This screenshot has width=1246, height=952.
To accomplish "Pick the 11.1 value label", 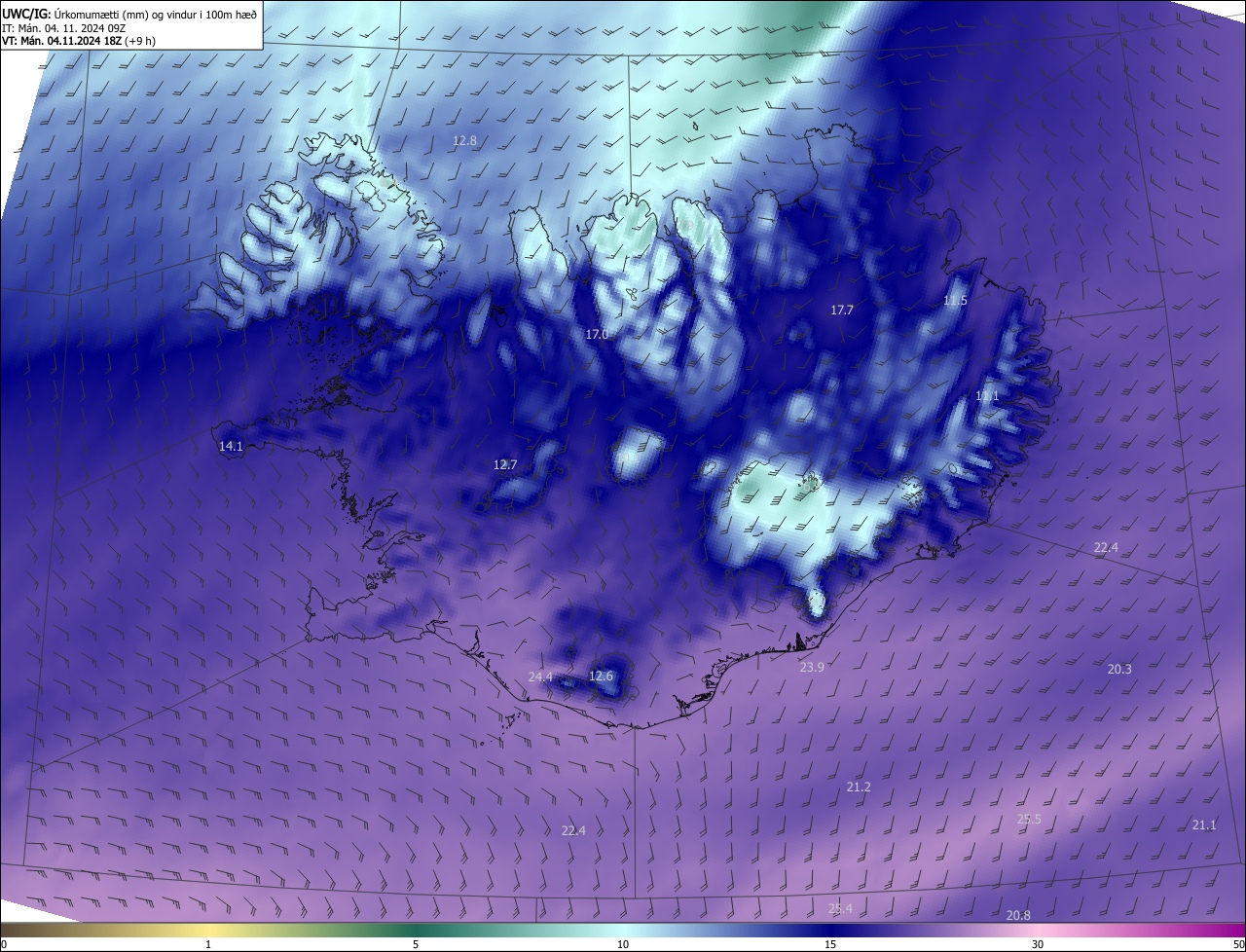I will (987, 396).
